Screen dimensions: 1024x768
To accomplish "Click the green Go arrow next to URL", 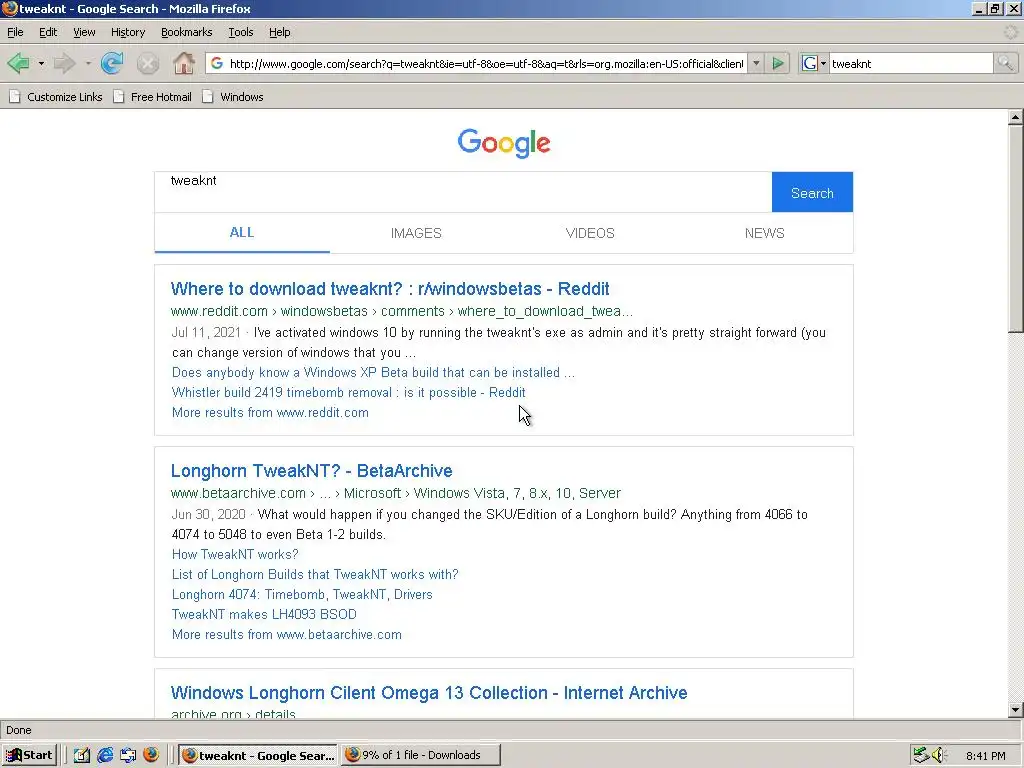I will (x=778, y=63).
